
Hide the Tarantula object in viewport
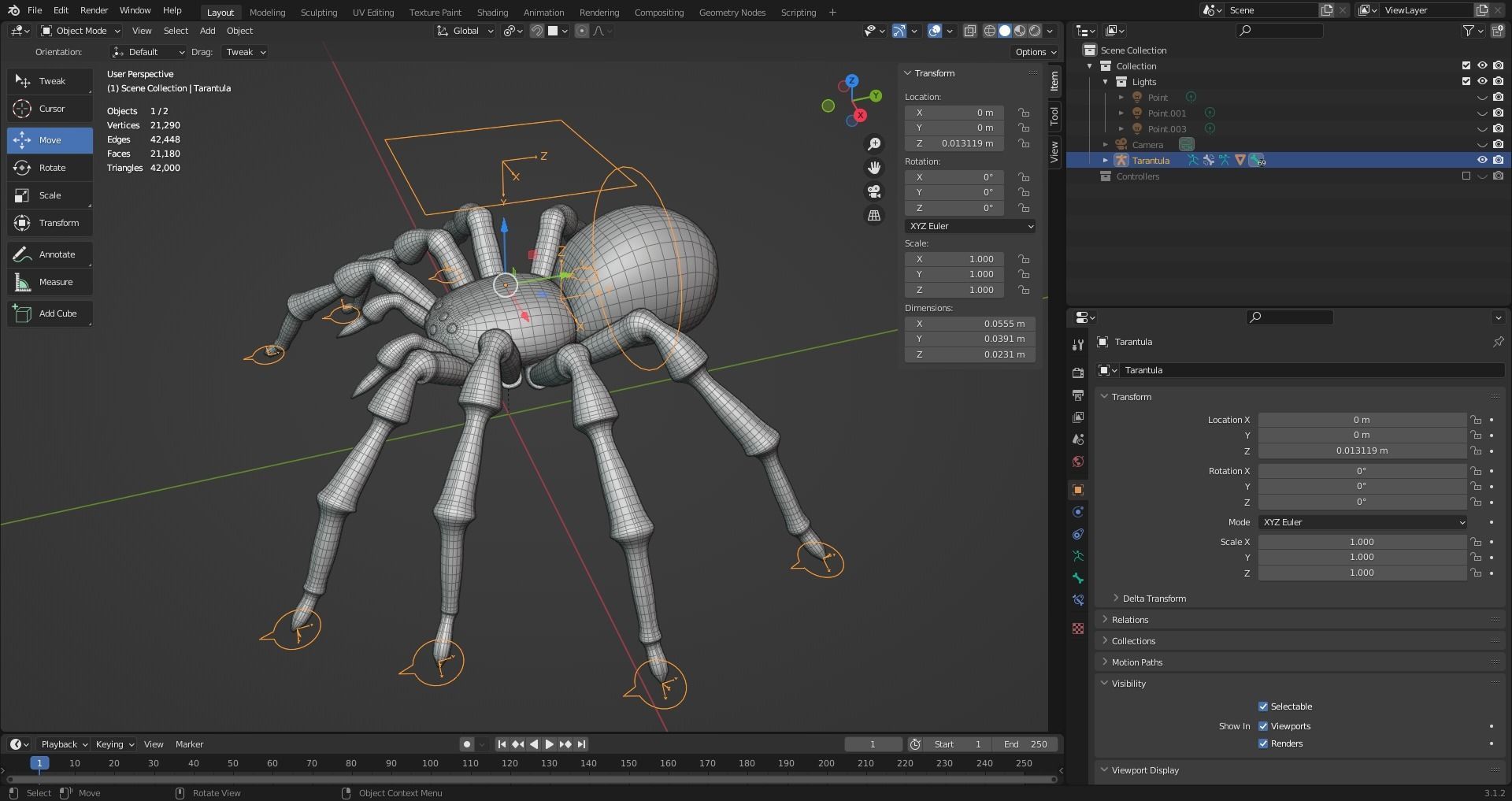(x=1482, y=160)
